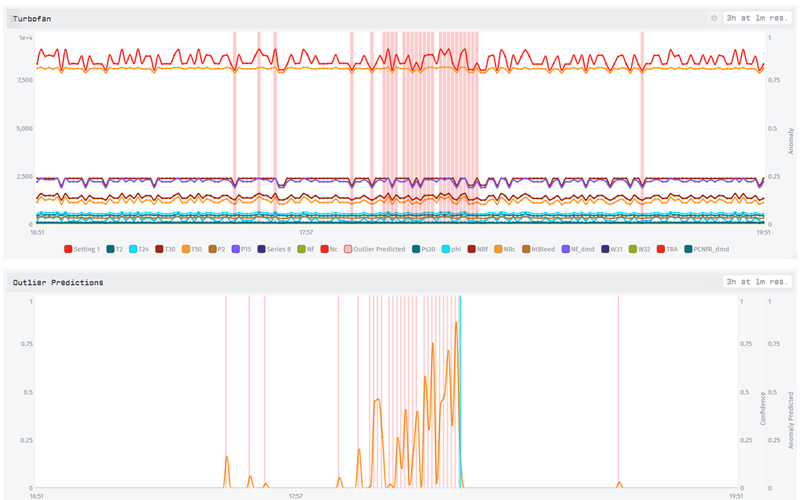Toggle the W31 series in legend
The height and width of the screenshot is (500, 800).
coord(612,249)
